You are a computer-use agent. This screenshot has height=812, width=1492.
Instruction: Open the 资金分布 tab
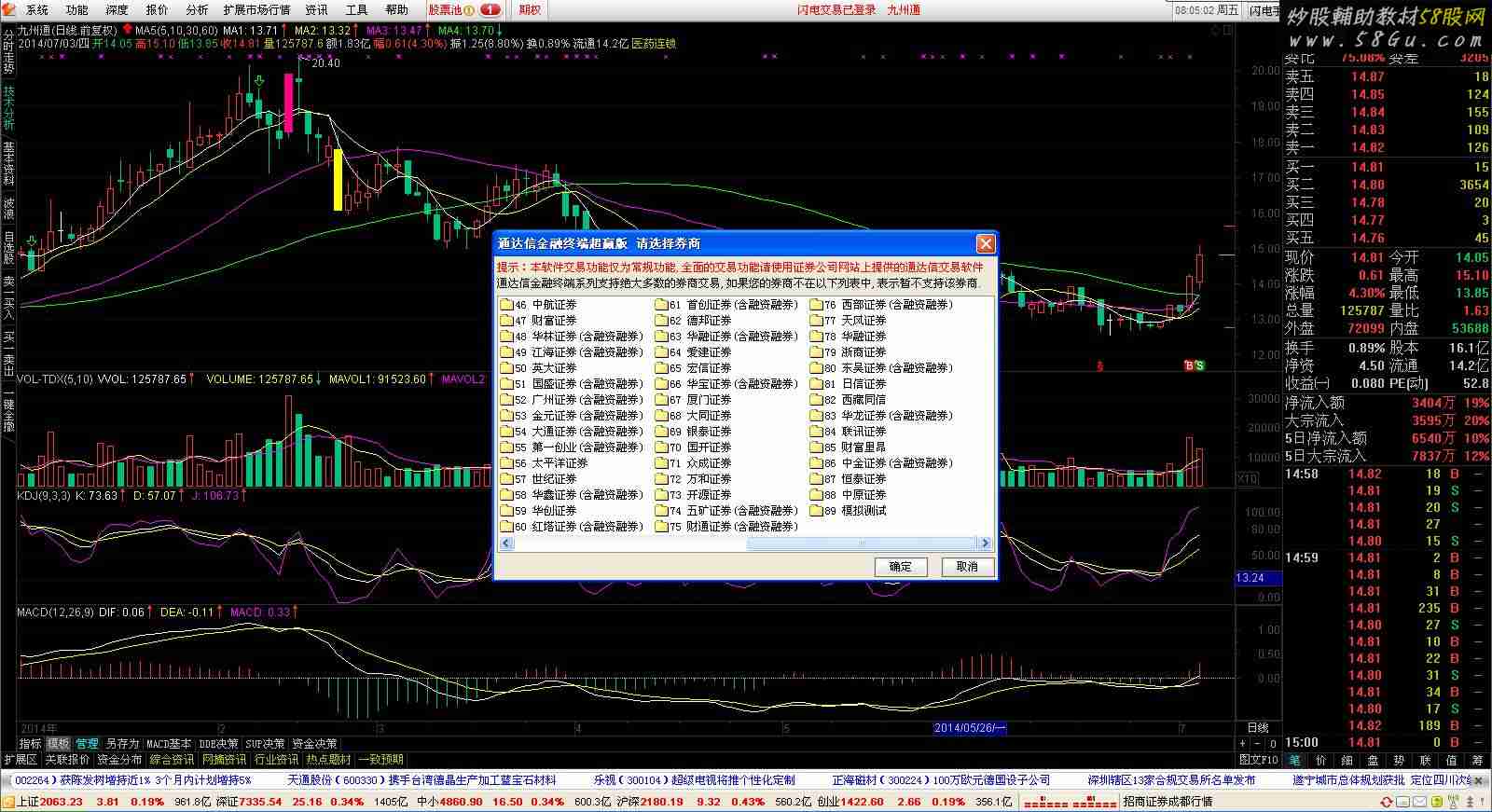(x=119, y=760)
